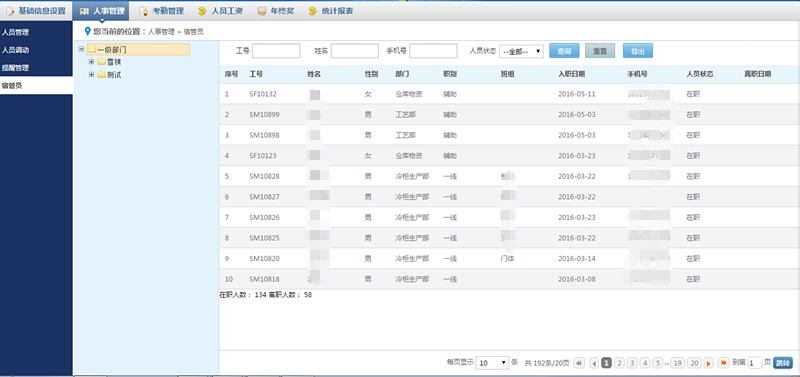Select employee row SM10818
This screenshot has height=377, width=800.
click(509, 279)
